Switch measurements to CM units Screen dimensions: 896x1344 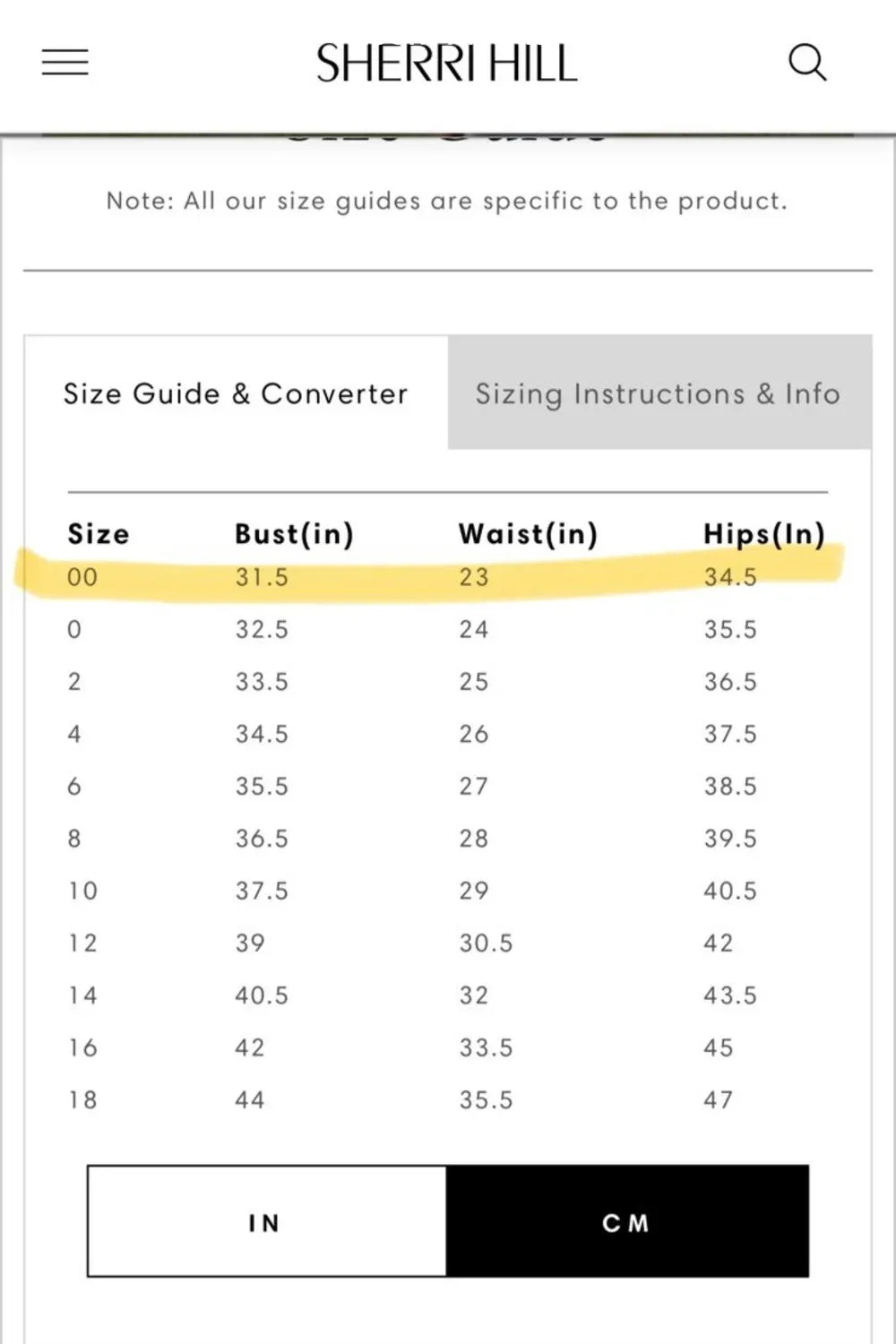tap(626, 1222)
